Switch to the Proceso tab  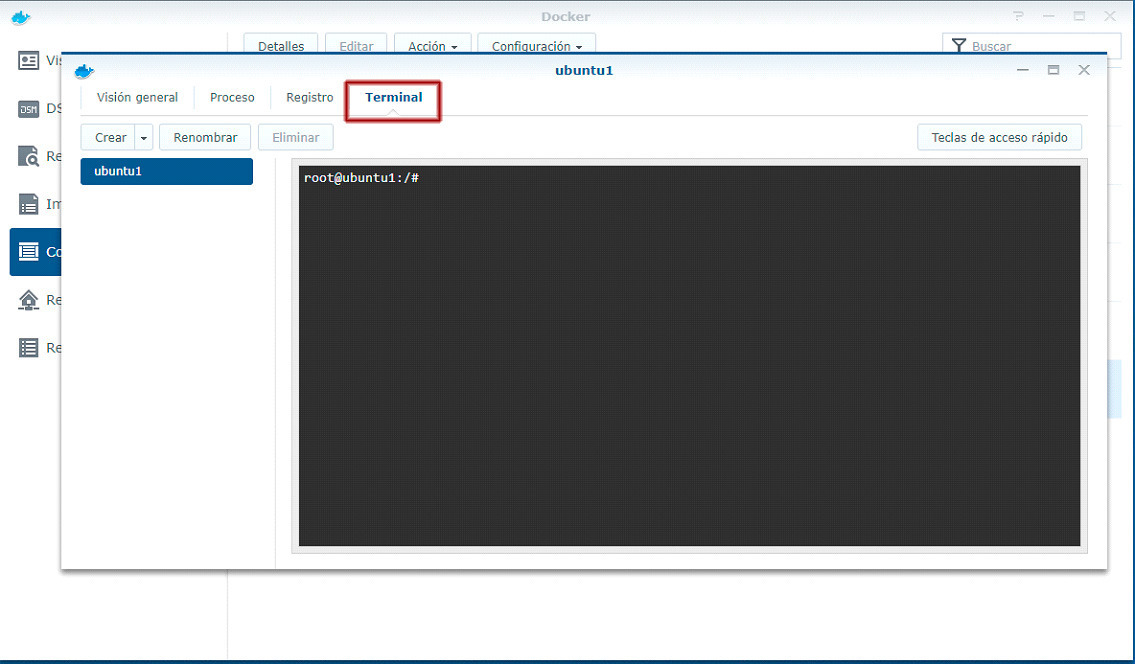tap(232, 98)
